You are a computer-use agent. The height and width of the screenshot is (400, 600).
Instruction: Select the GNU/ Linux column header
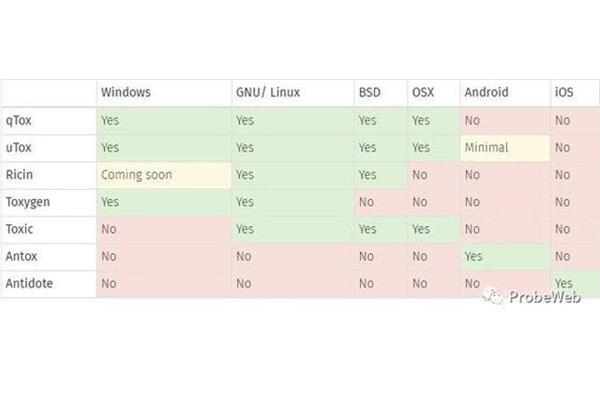tap(268, 92)
